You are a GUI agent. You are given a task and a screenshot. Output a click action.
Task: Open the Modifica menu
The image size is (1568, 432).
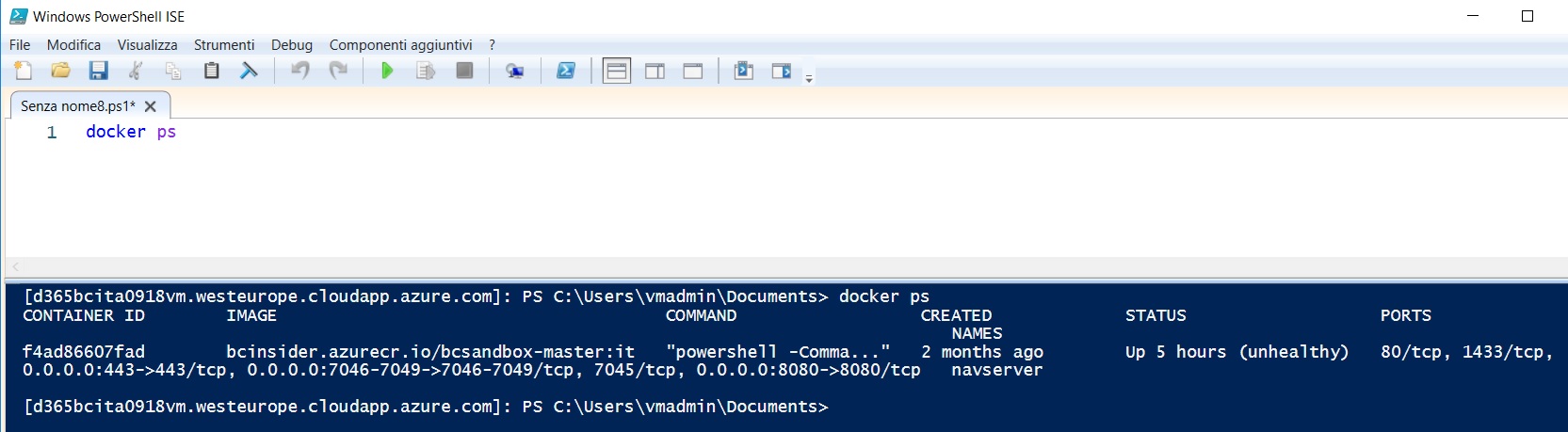point(73,45)
